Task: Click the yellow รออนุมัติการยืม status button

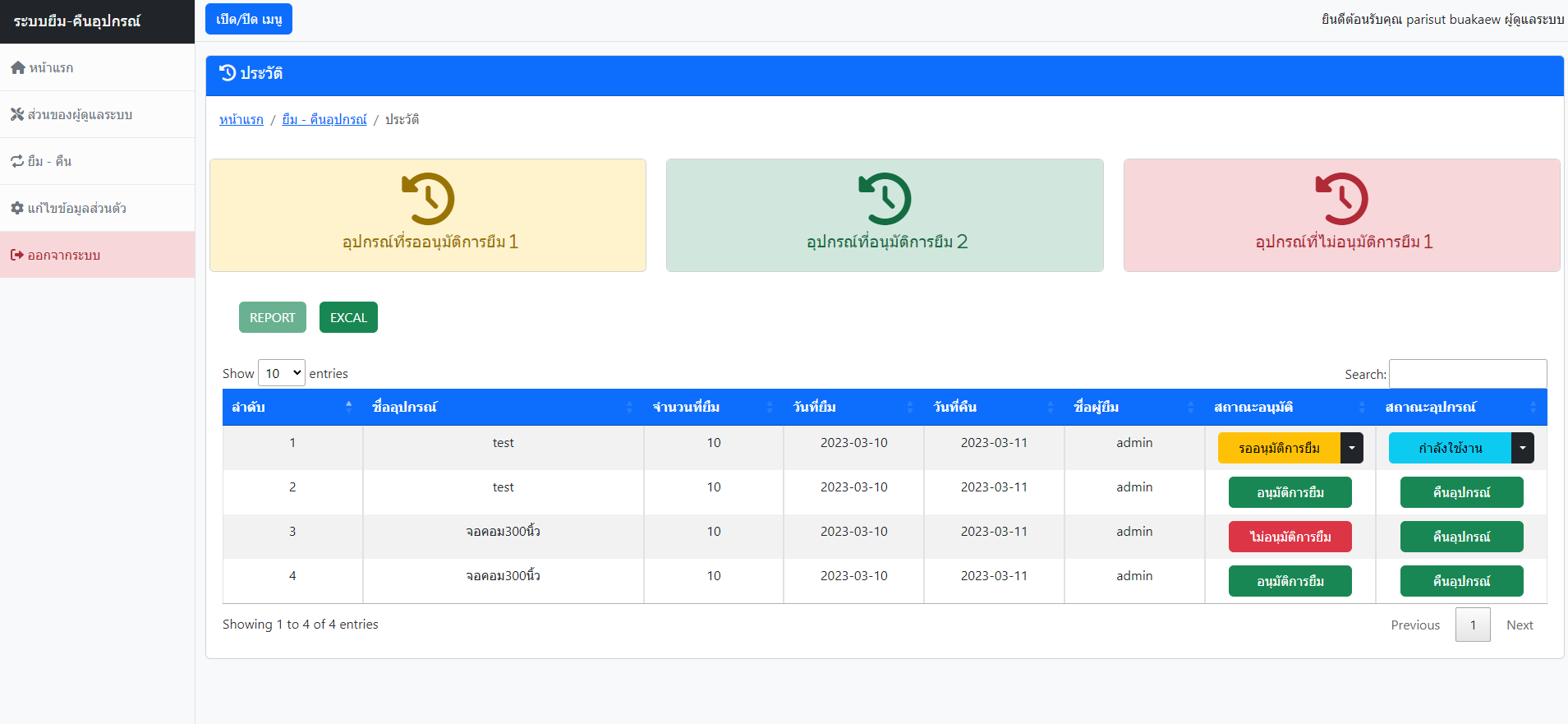Action: [1279, 448]
